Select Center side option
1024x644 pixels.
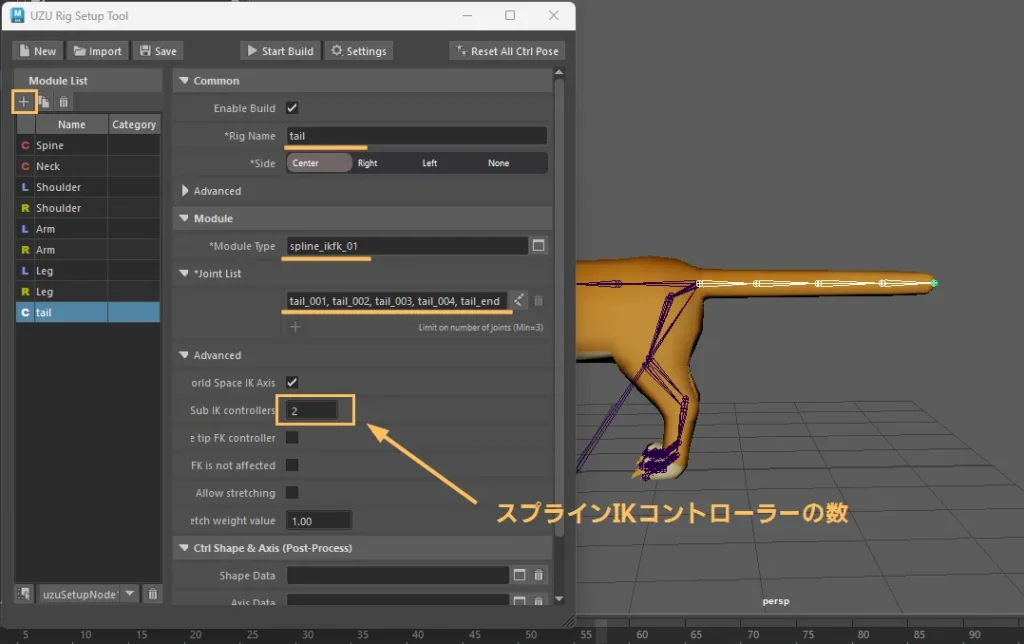319,163
